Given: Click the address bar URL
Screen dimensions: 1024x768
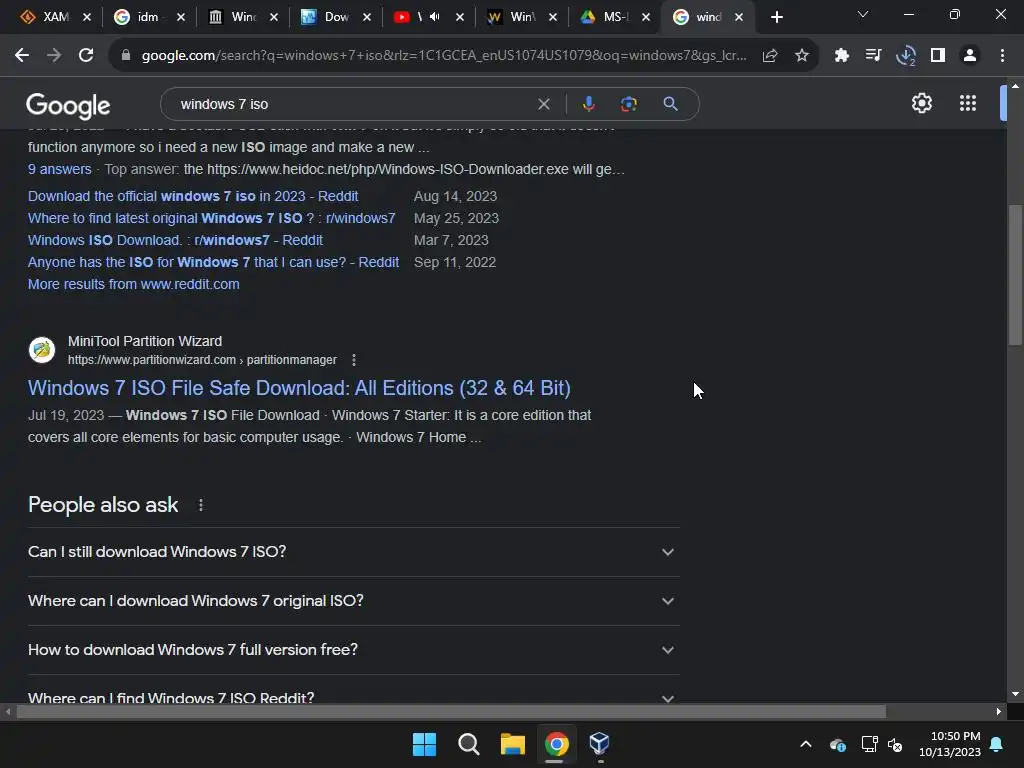Looking at the screenshot, I should coord(444,56).
